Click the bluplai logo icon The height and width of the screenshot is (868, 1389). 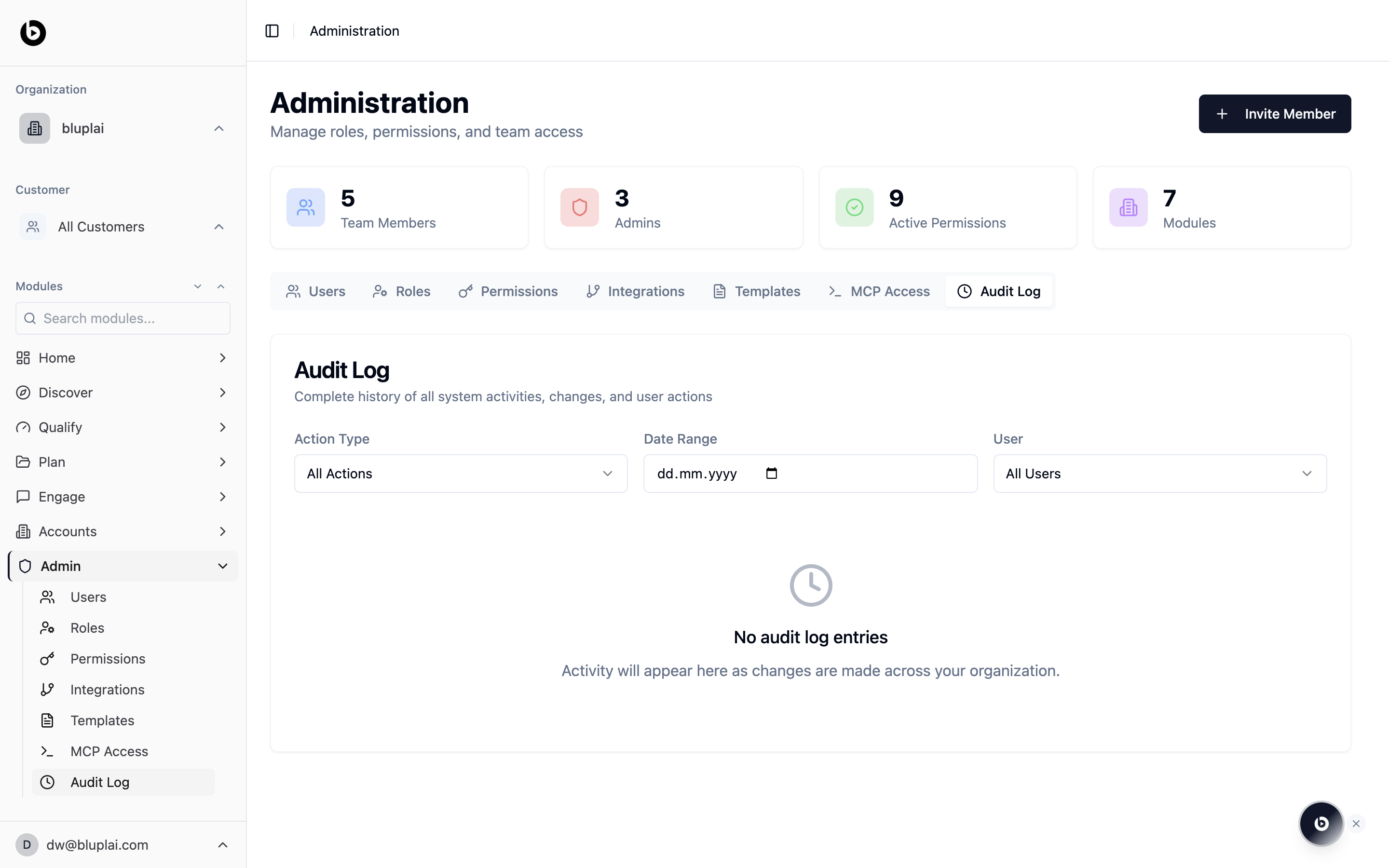point(33,33)
